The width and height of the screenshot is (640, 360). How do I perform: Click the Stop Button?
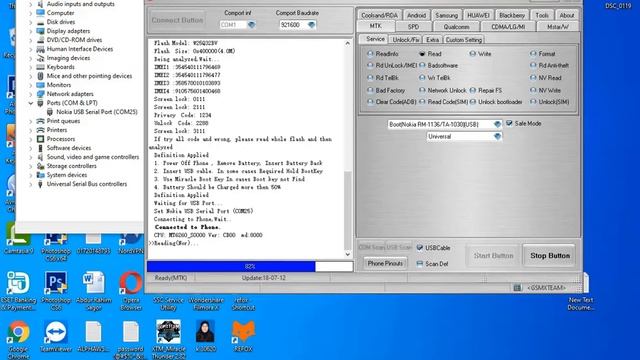(549, 256)
